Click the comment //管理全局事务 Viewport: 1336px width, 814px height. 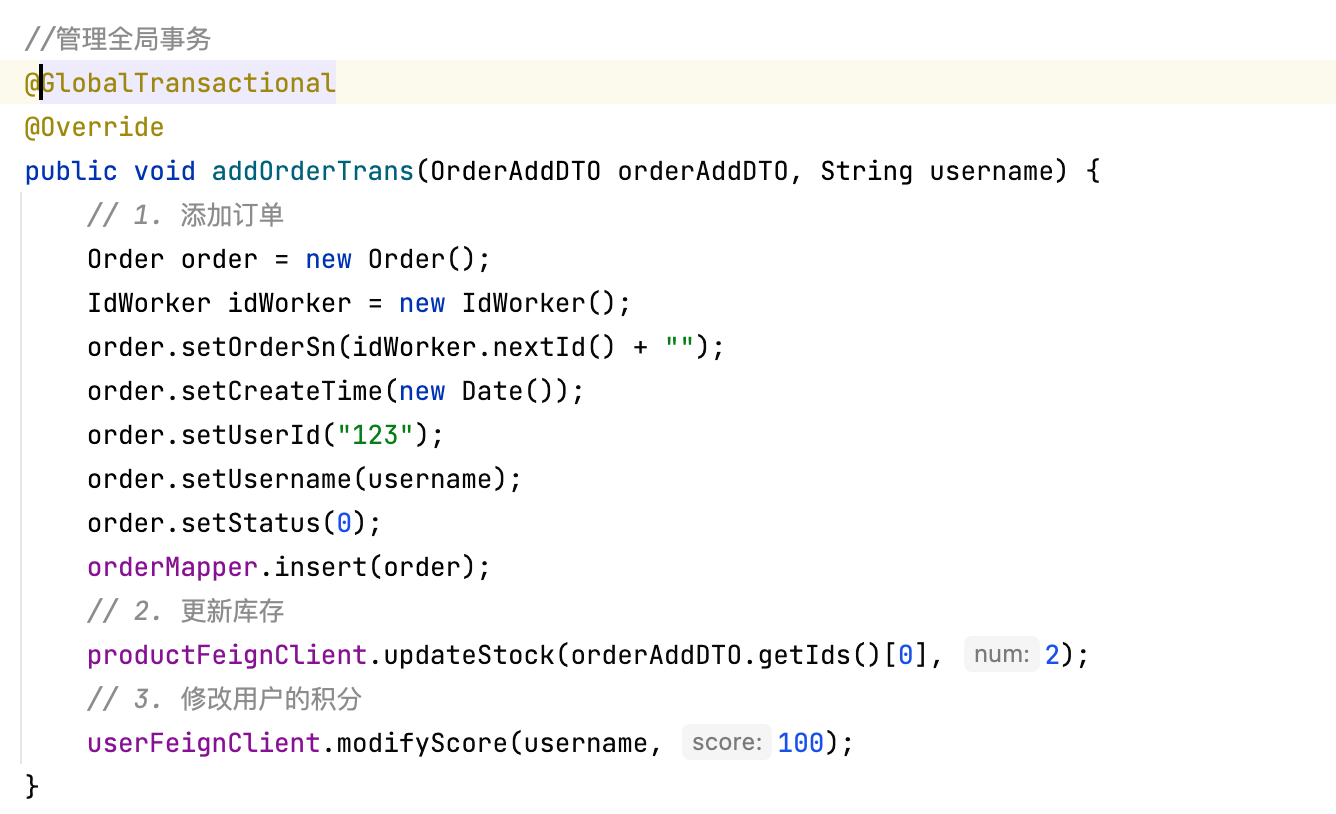pyautogui.click(x=118, y=39)
